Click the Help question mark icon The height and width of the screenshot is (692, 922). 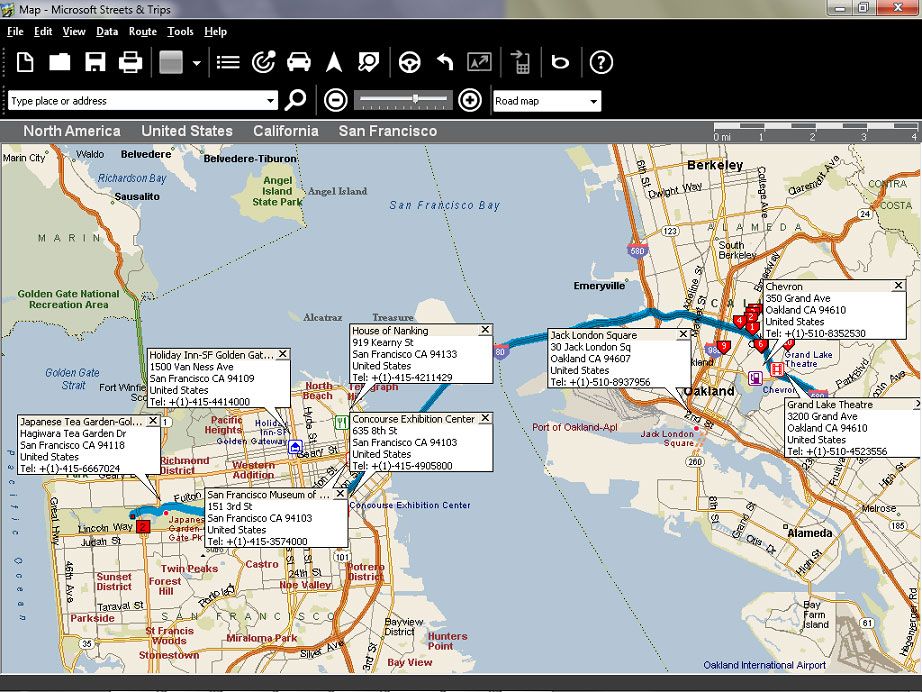(601, 63)
